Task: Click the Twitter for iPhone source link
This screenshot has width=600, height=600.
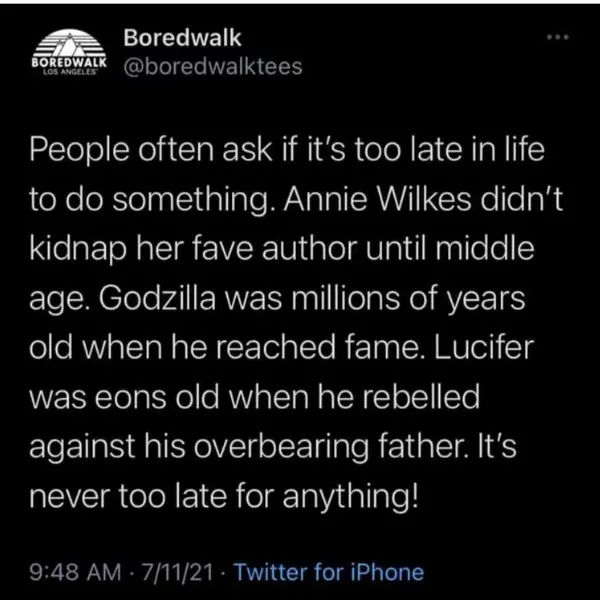Action: tap(329, 572)
